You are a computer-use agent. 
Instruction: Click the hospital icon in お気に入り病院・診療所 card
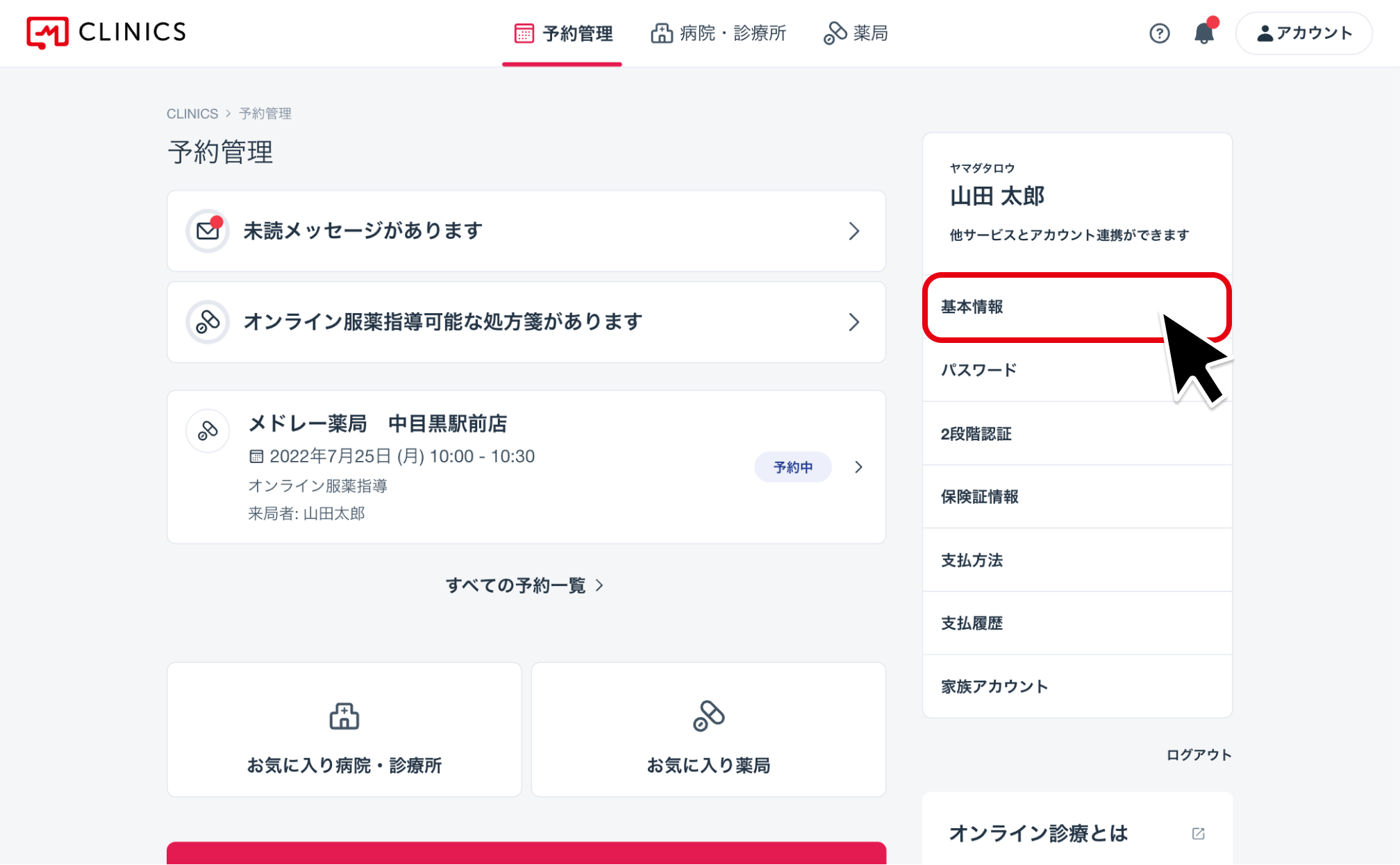pos(344,716)
